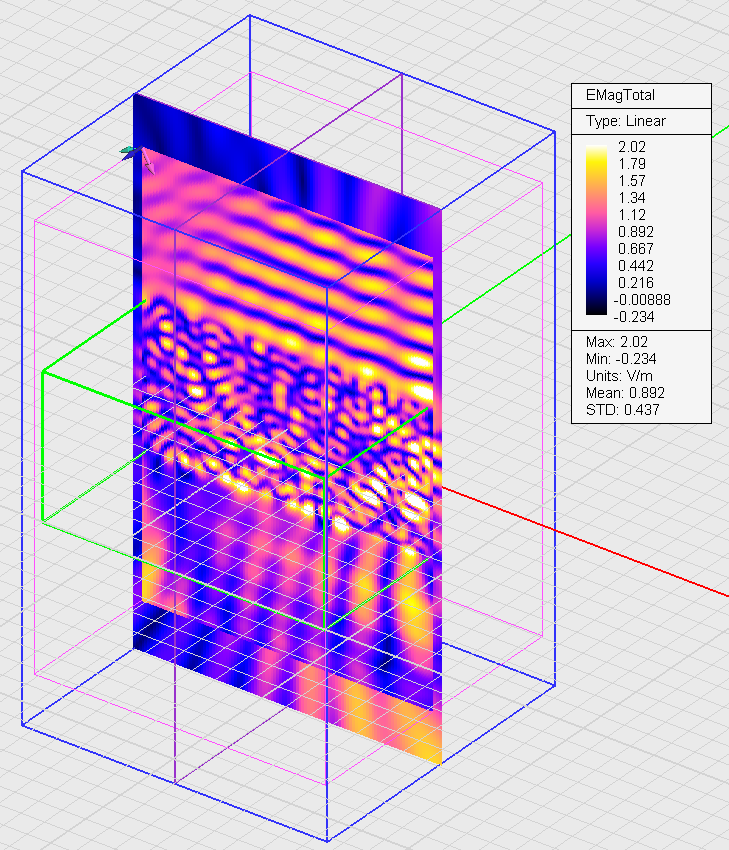
Task: Click the Max: 2.02 statistic
Action: click(617, 342)
